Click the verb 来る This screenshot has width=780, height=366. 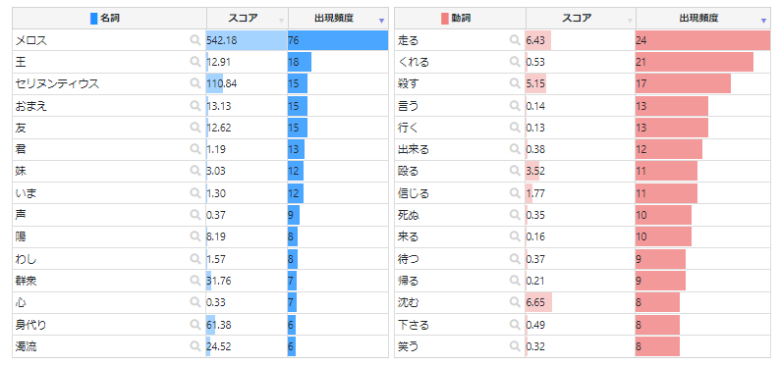tap(408, 237)
